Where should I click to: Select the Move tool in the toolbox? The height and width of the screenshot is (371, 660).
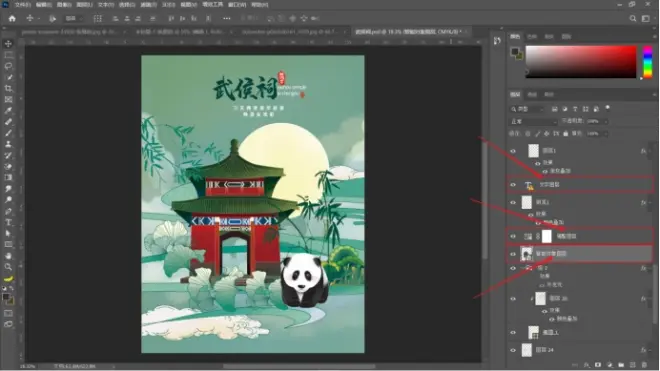click(x=8, y=44)
